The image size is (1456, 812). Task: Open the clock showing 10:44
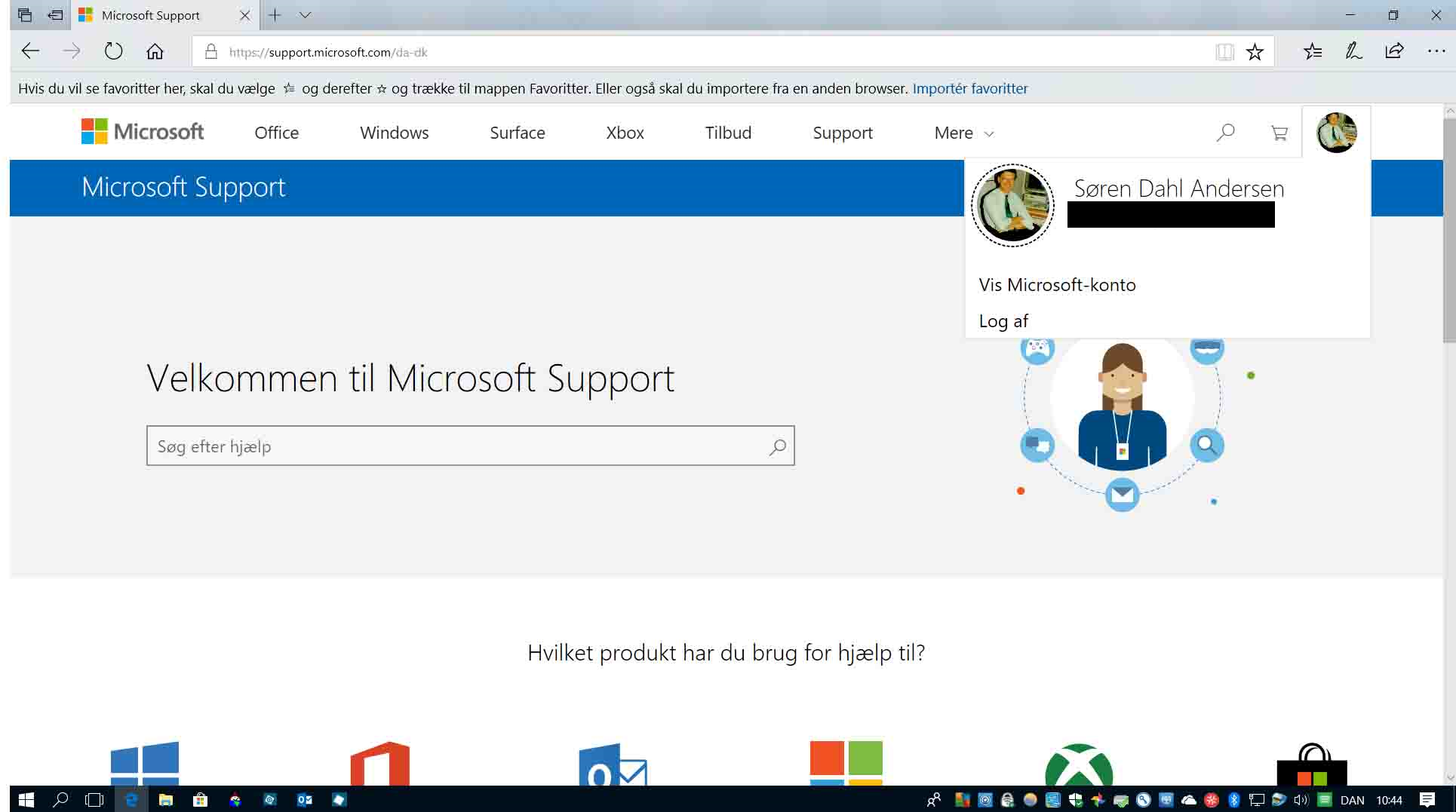point(1389,800)
